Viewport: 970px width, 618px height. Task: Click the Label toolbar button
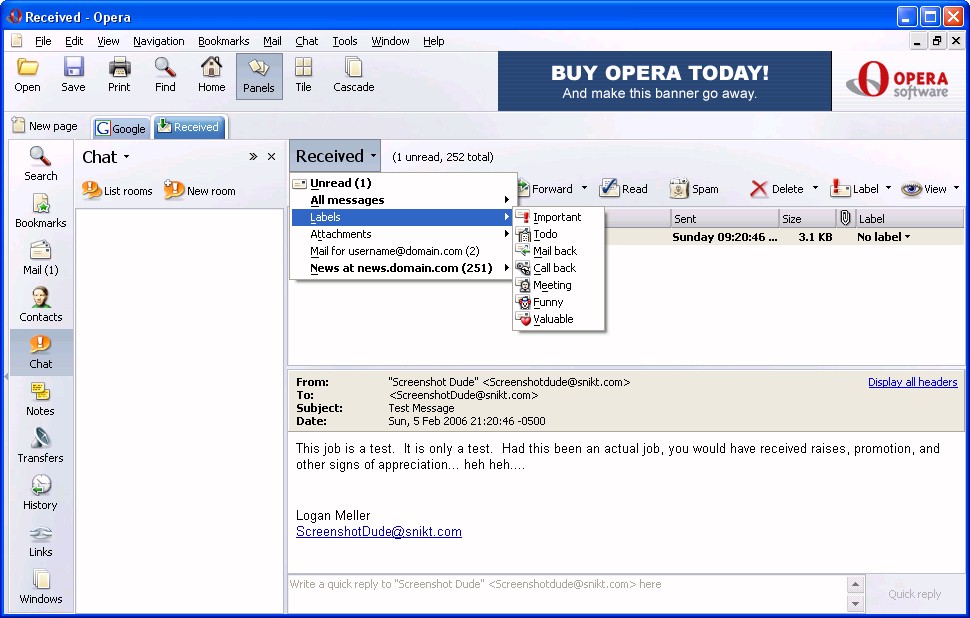854,189
